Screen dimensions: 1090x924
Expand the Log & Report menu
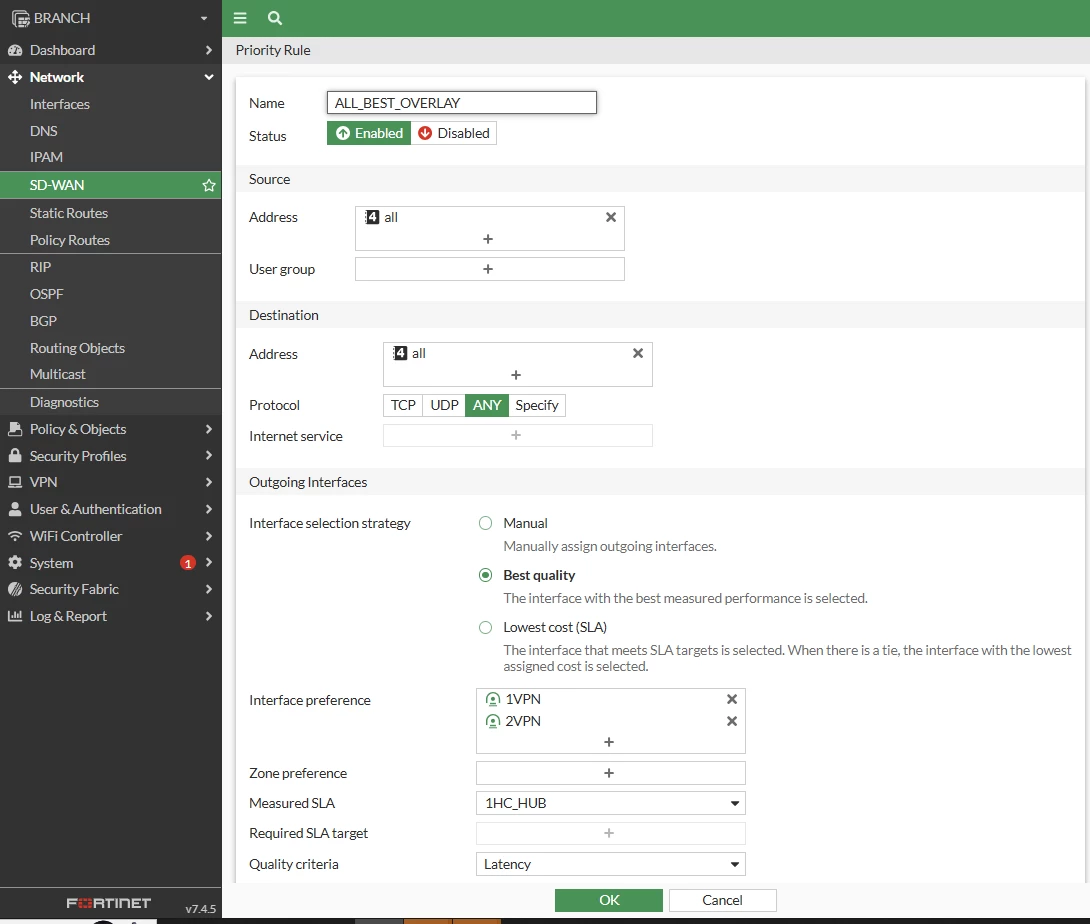click(x=209, y=616)
